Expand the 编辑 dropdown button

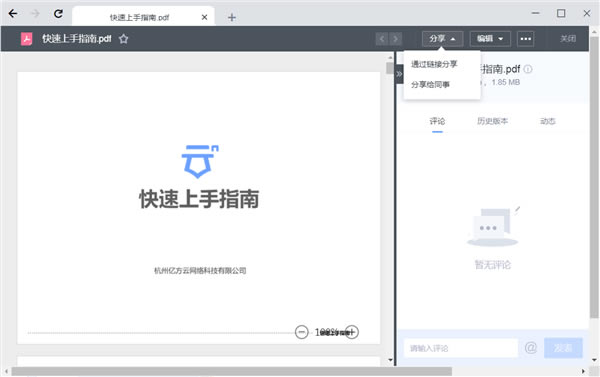(490, 39)
